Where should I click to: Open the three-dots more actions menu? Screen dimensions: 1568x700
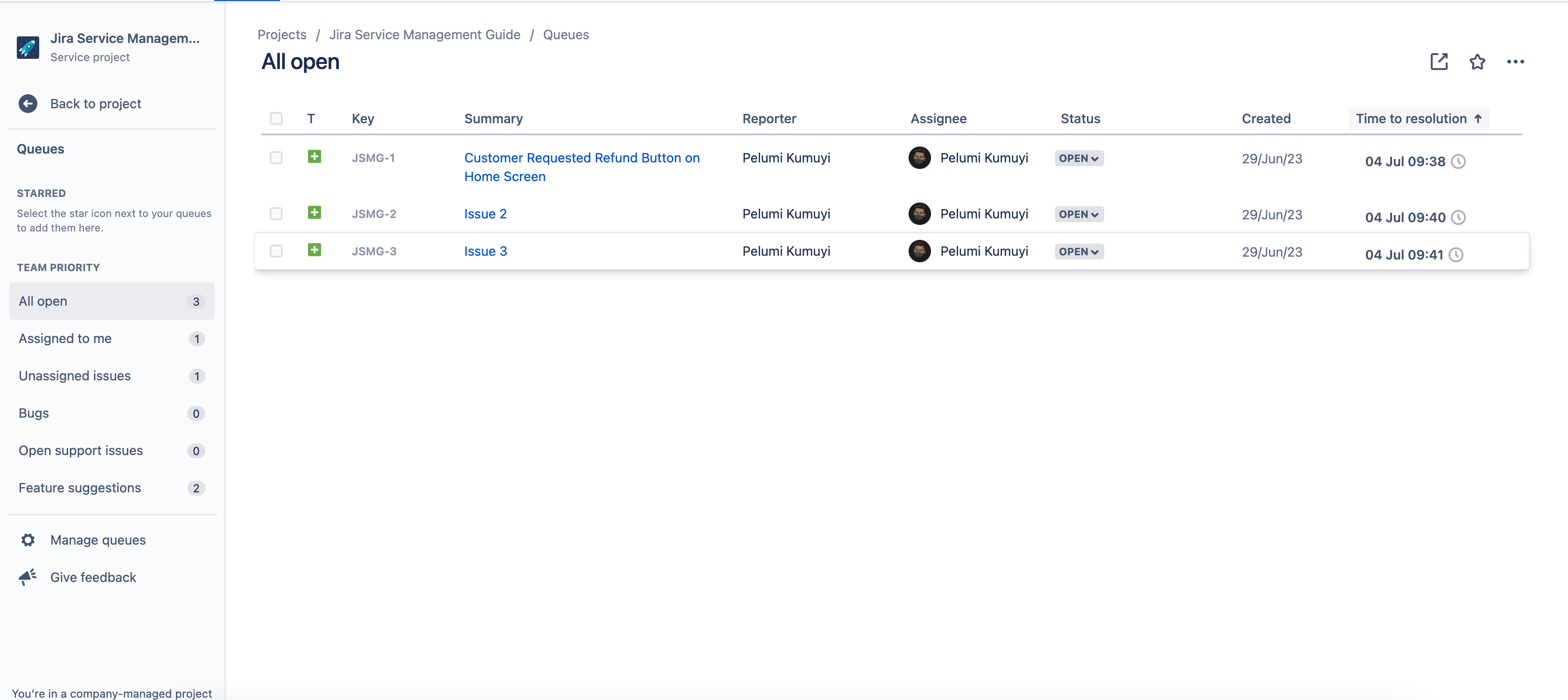point(1515,62)
